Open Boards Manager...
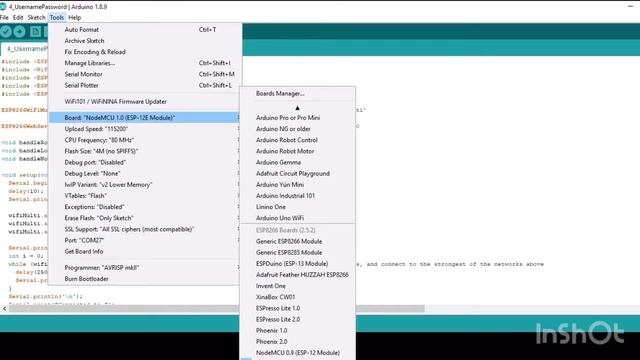Screen dimensions: 640x360 coord(298,93)
